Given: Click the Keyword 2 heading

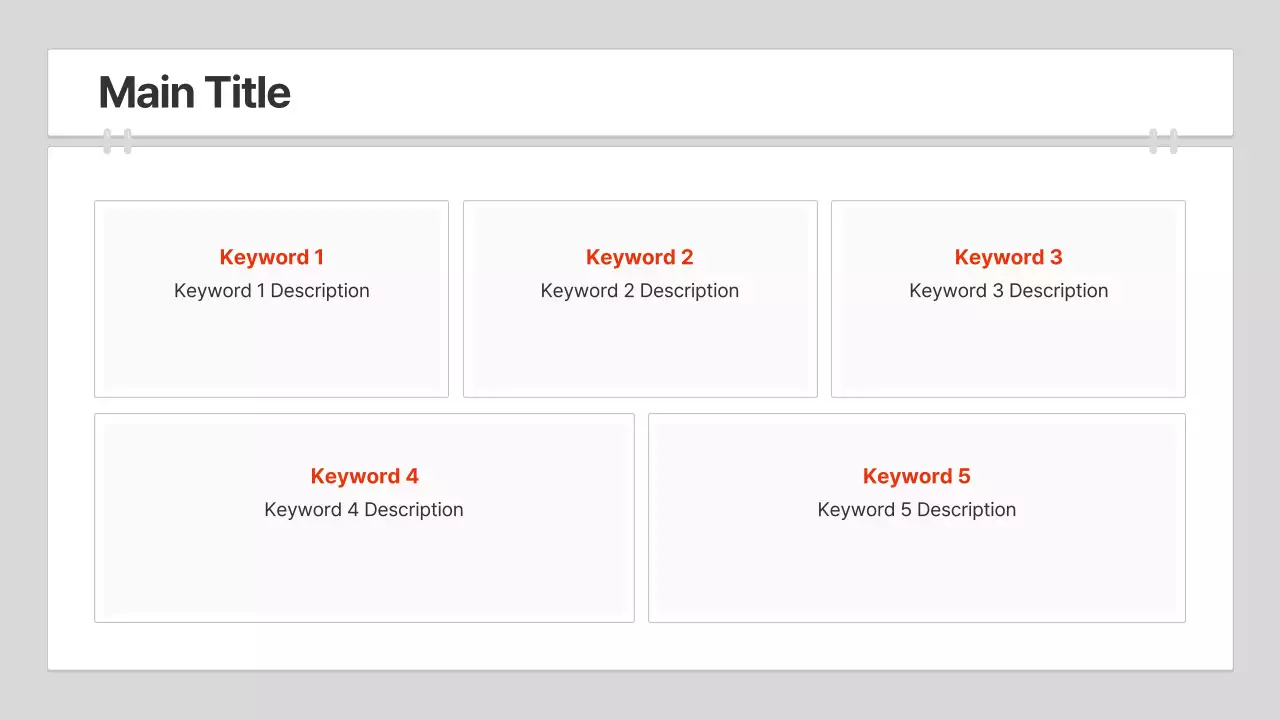Looking at the screenshot, I should (x=639, y=257).
